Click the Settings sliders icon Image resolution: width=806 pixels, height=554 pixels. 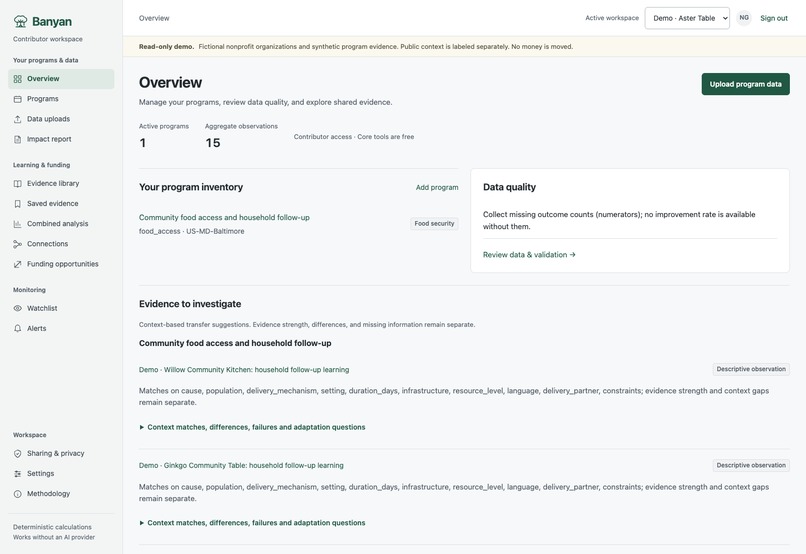[x=17, y=474]
